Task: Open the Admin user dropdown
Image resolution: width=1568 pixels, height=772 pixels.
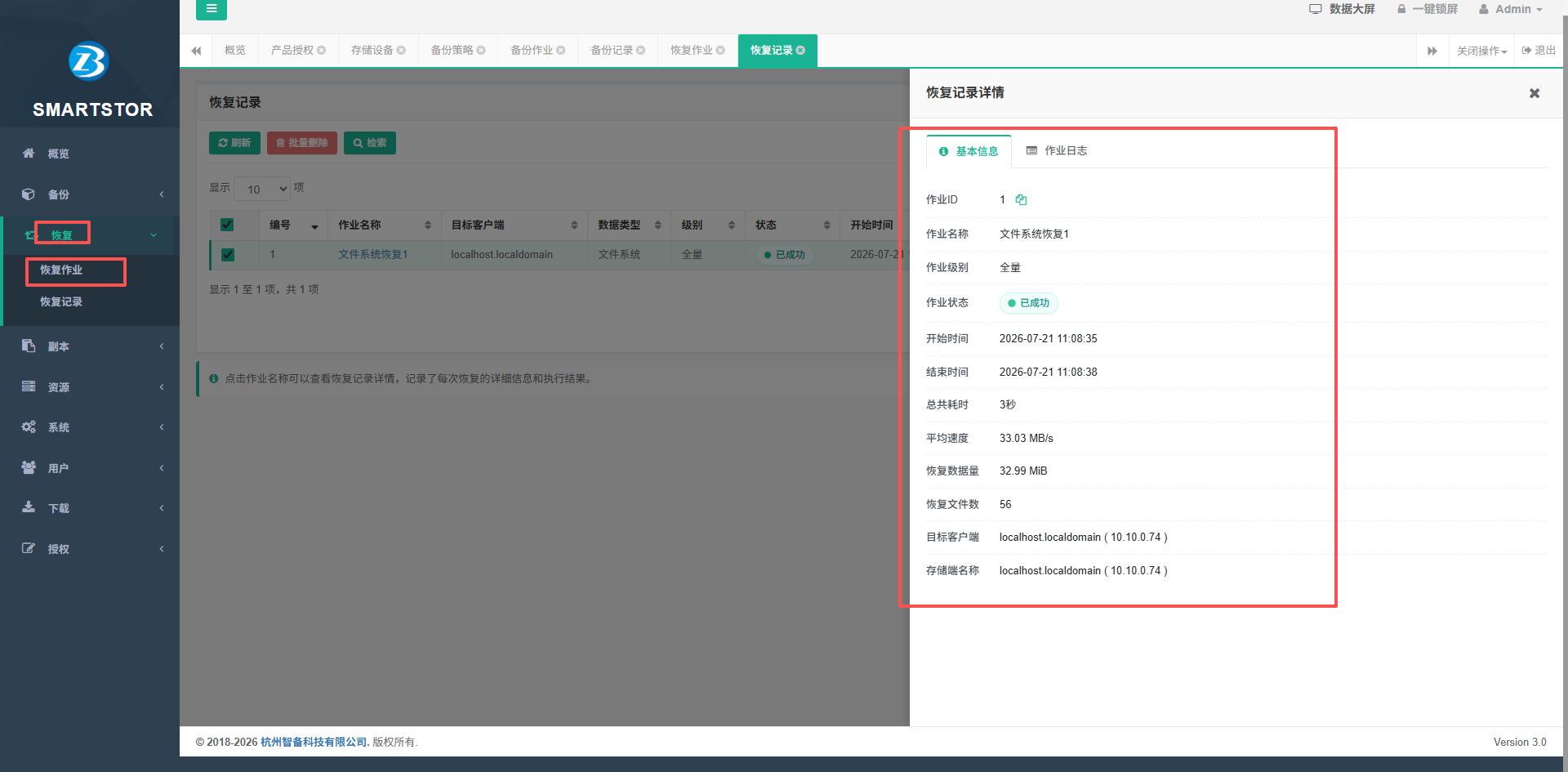Action: point(1511,9)
